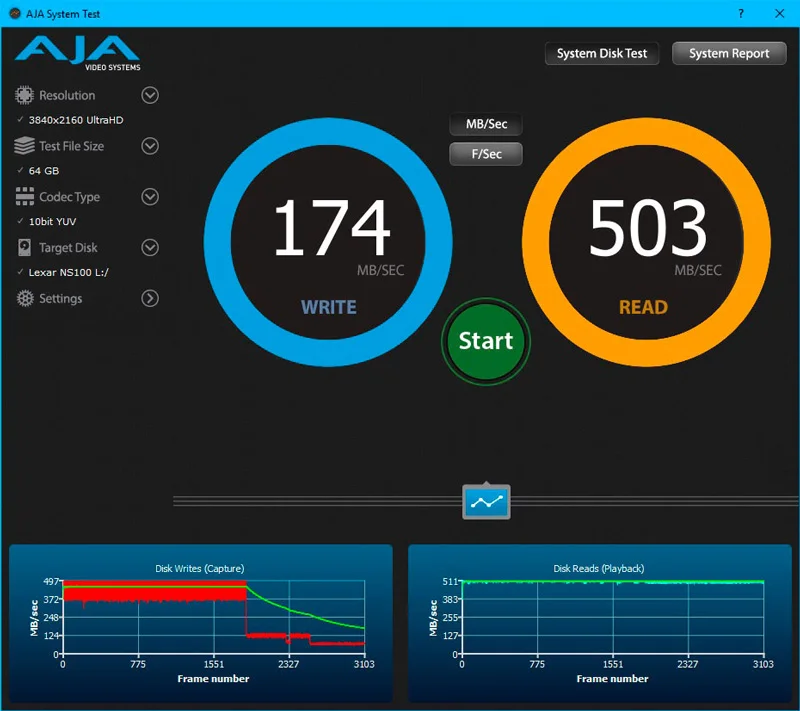Close the AJA System Test window
This screenshot has width=800, height=711.
780,14
